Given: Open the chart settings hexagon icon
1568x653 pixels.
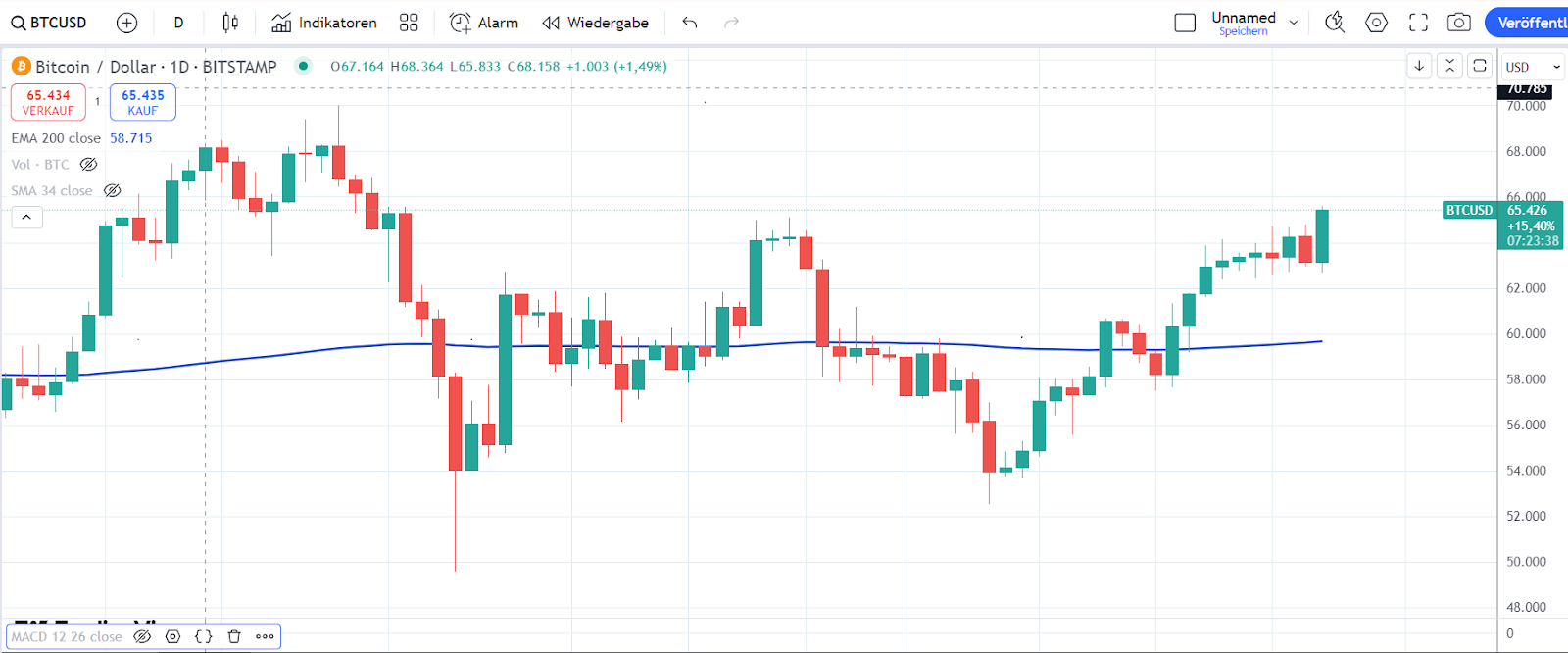Looking at the screenshot, I should [1377, 23].
